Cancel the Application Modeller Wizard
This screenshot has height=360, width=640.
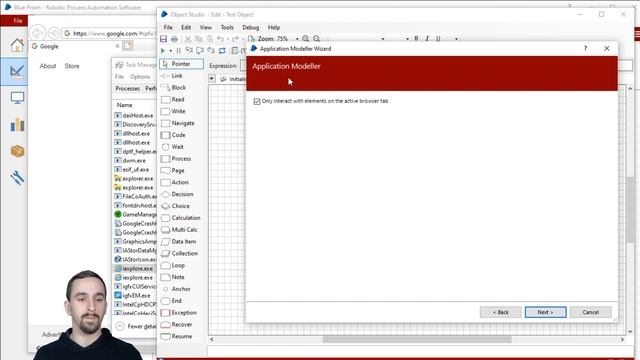pos(591,312)
